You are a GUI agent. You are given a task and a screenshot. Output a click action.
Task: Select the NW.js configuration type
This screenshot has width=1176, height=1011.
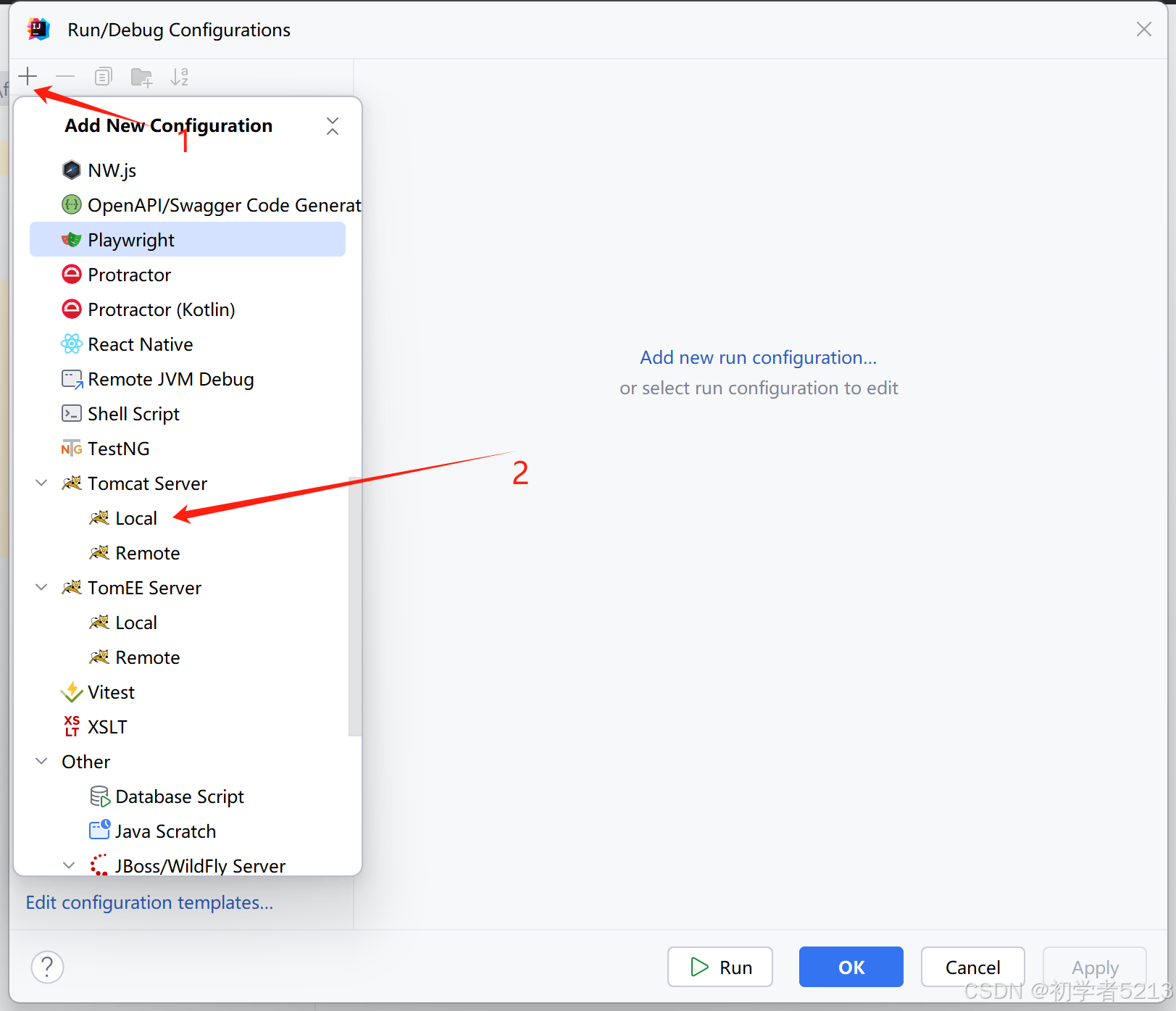point(188,170)
